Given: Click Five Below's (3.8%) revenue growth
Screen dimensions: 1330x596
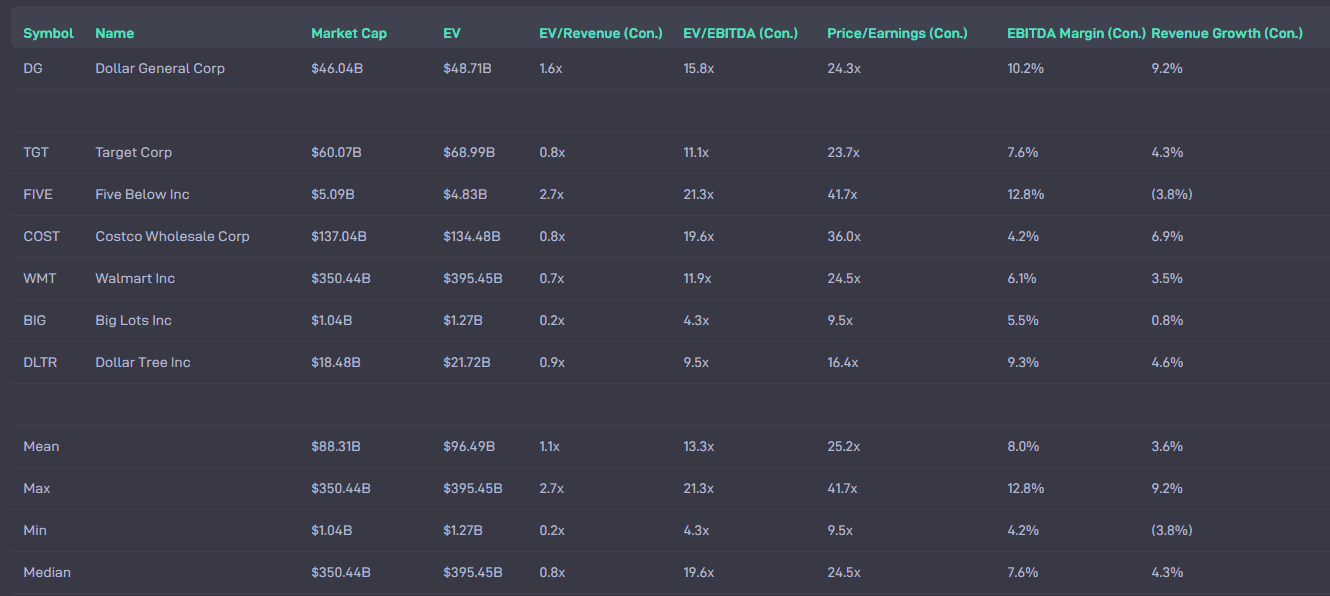Looking at the screenshot, I should click(x=1172, y=194).
